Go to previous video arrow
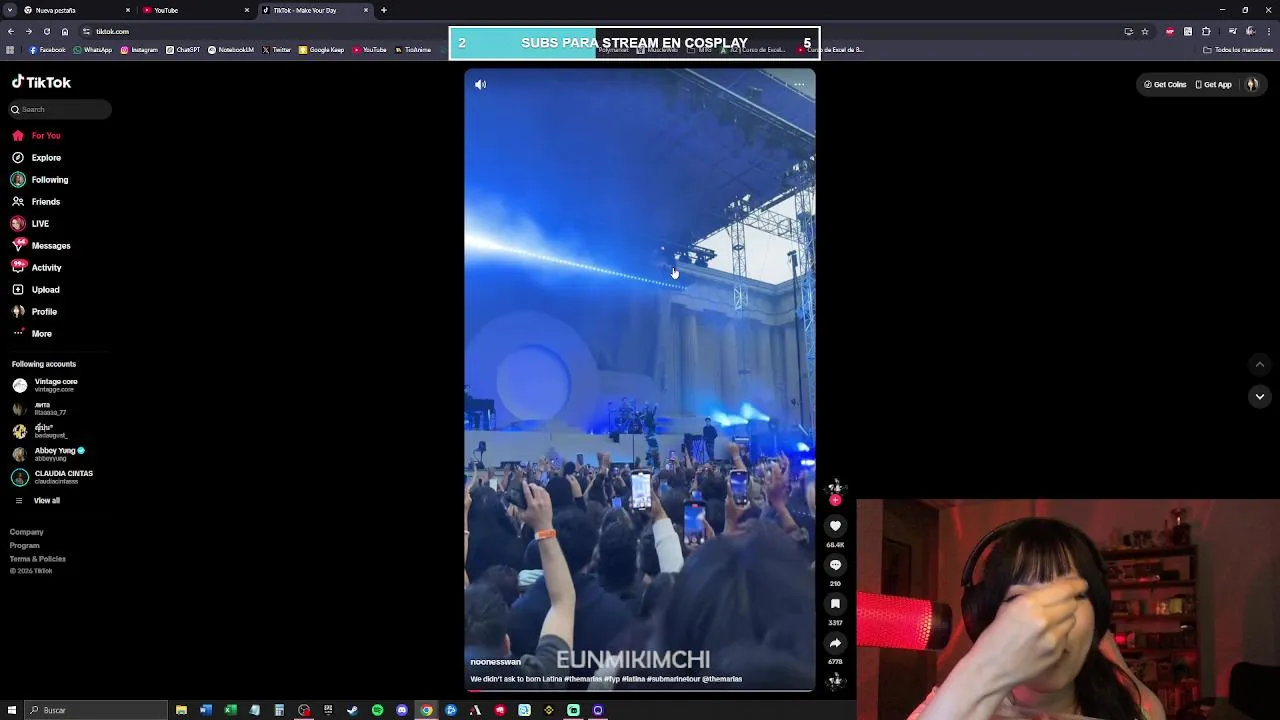Image resolution: width=1280 pixels, height=720 pixels. tap(1260, 365)
